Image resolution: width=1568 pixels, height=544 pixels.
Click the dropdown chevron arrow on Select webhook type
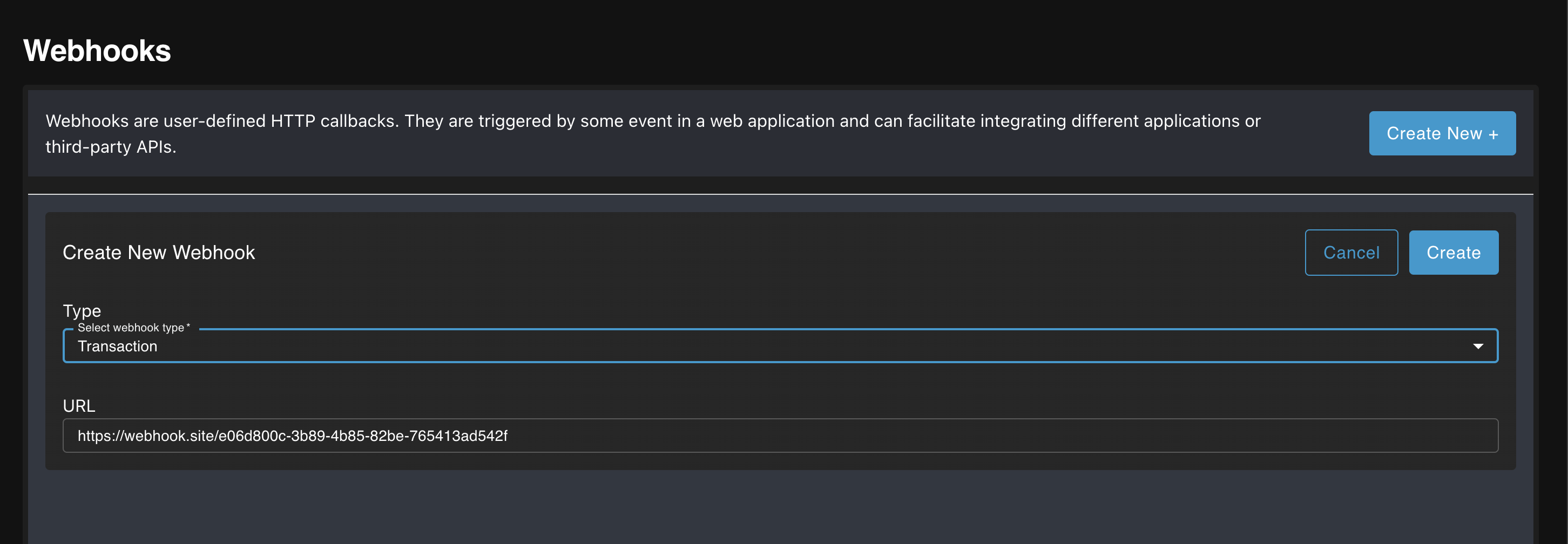1478,345
